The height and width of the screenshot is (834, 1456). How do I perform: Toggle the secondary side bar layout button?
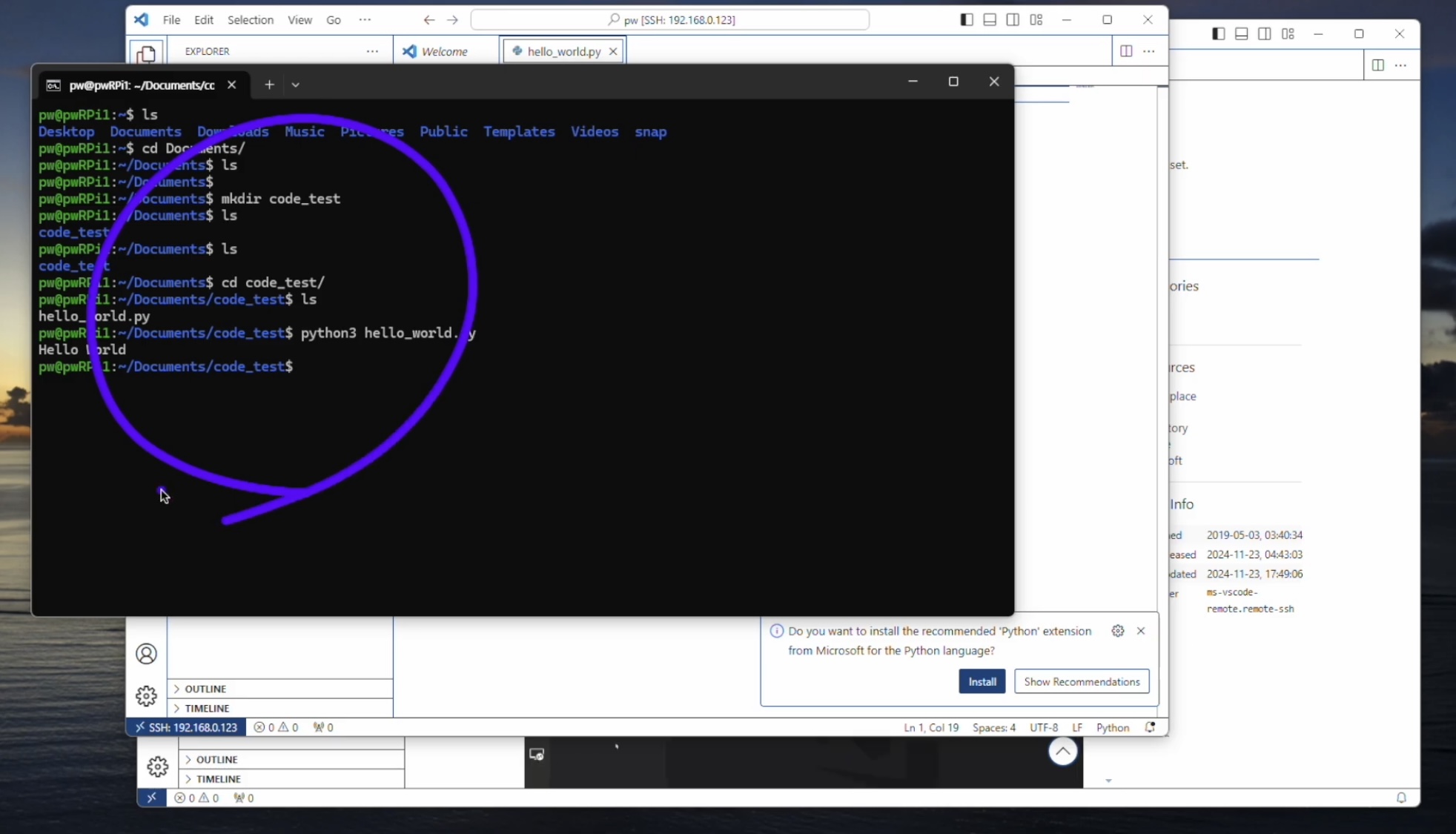click(x=1013, y=20)
